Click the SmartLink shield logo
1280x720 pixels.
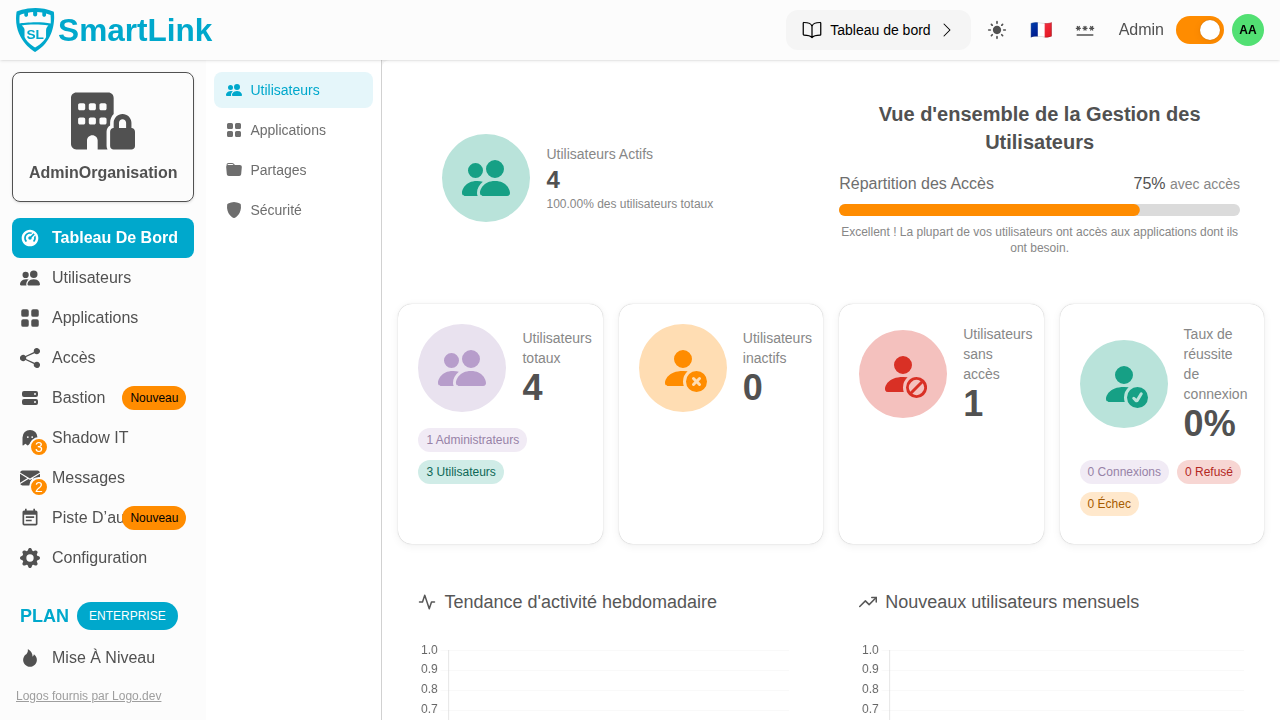click(33, 29)
